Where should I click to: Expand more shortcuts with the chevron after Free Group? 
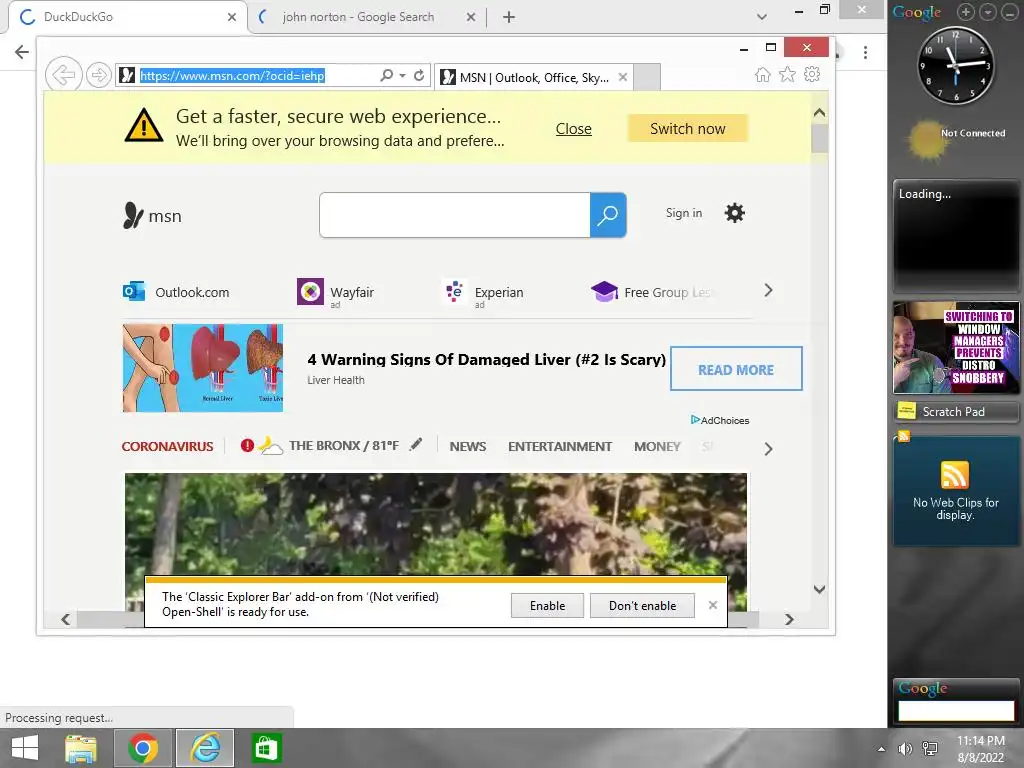pos(768,291)
